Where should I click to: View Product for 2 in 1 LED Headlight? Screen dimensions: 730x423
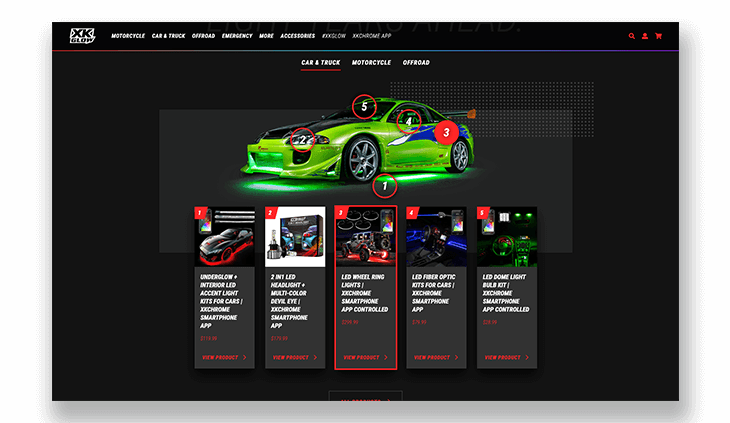(x=295, y=357)
